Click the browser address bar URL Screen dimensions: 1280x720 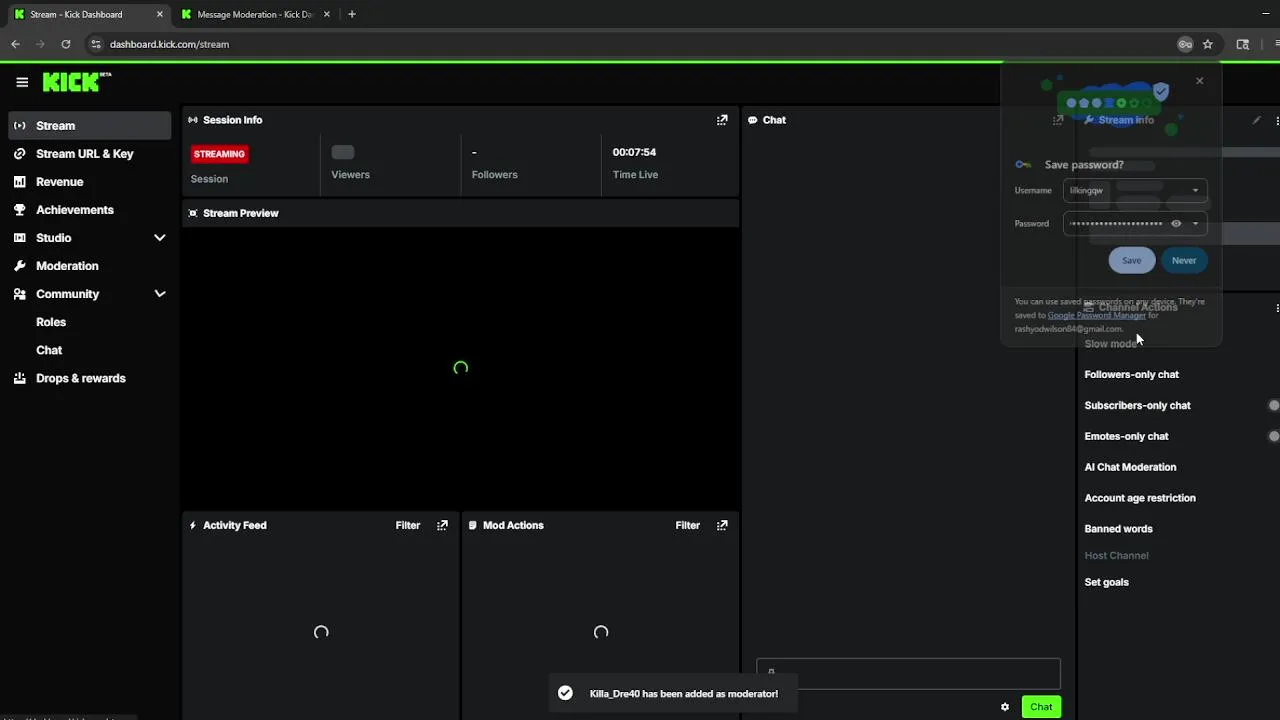click(x=169, y=44)
